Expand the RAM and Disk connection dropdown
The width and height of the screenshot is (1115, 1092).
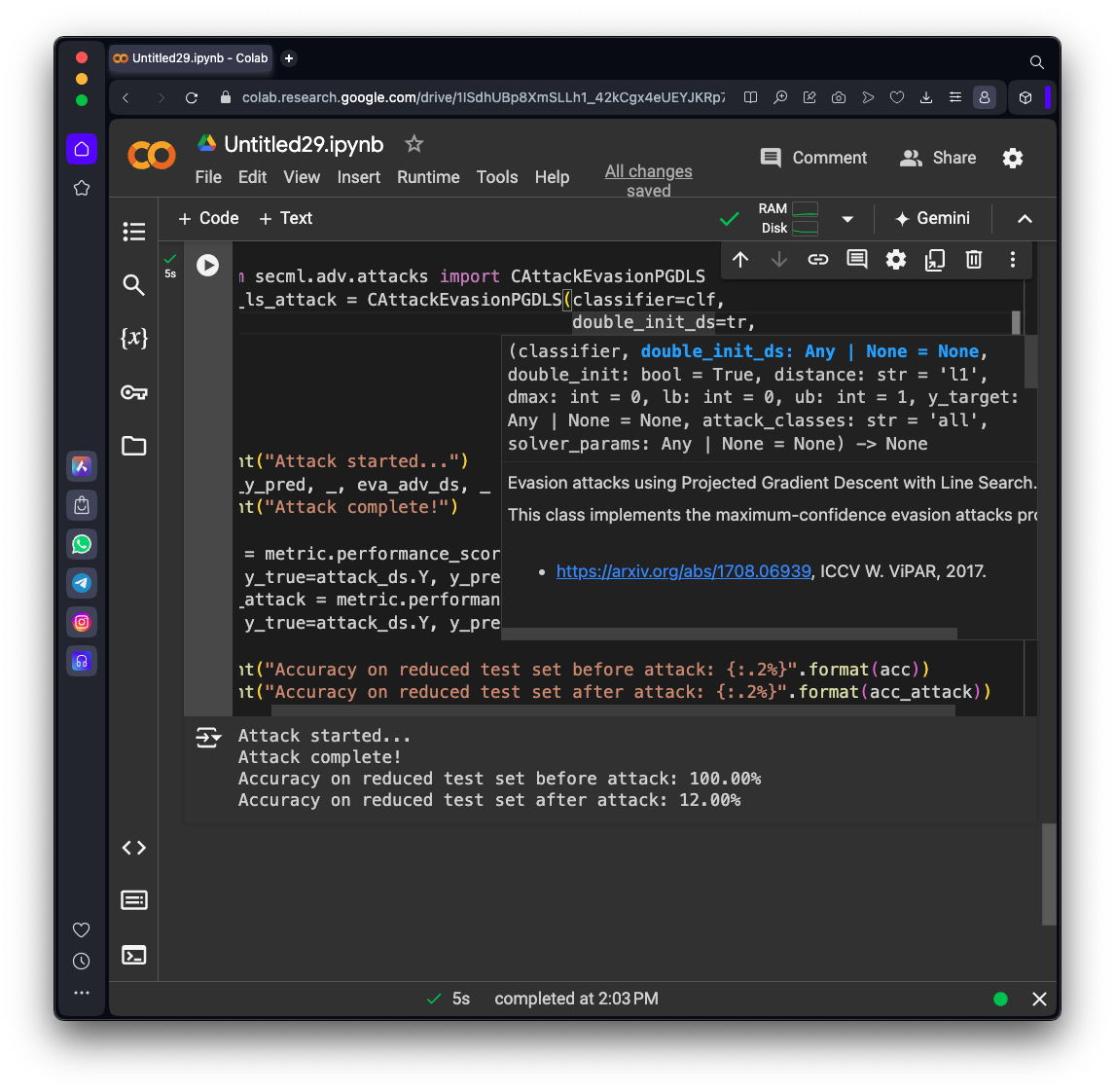[x=847, y=219]
